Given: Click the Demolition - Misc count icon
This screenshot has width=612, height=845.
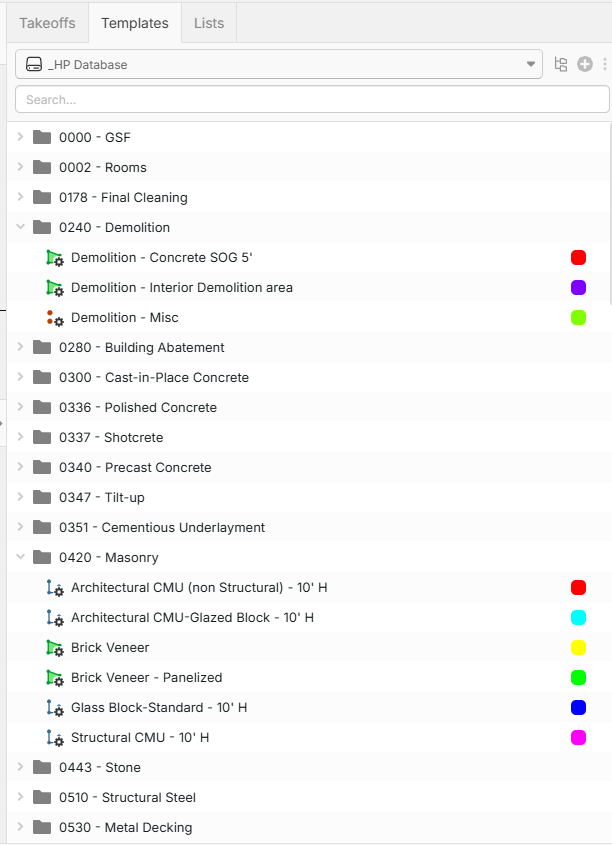Looking at the screenshot, I should click(x=55, y=318).
